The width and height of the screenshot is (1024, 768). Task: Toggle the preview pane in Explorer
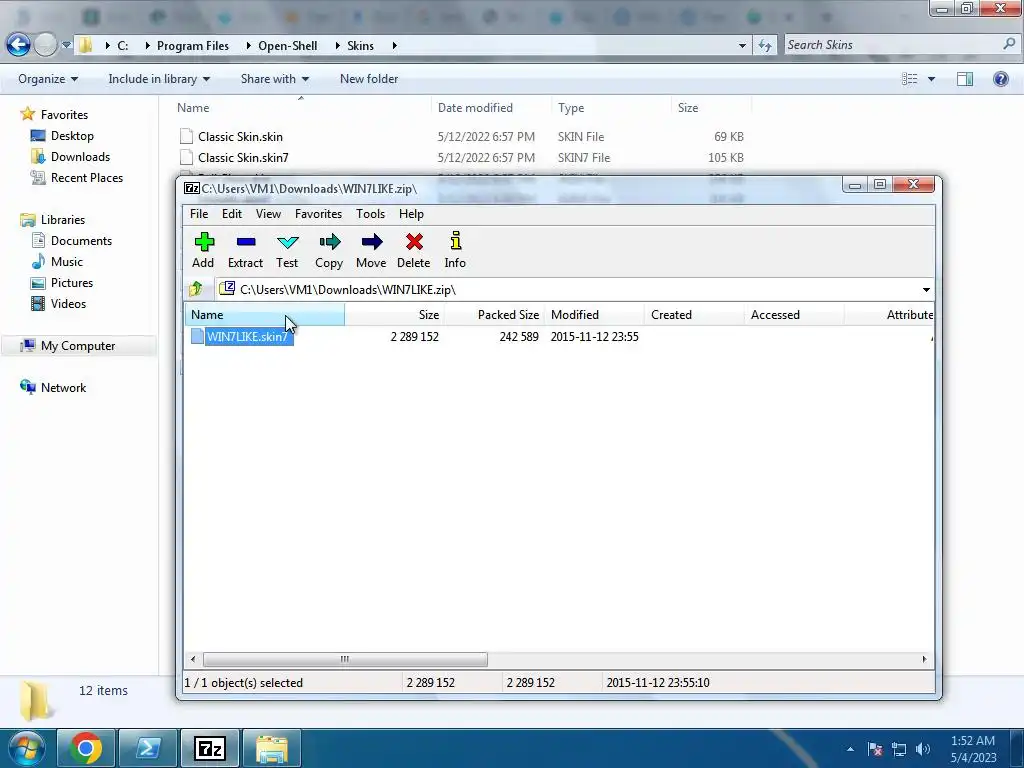click(x=965, y=79)
